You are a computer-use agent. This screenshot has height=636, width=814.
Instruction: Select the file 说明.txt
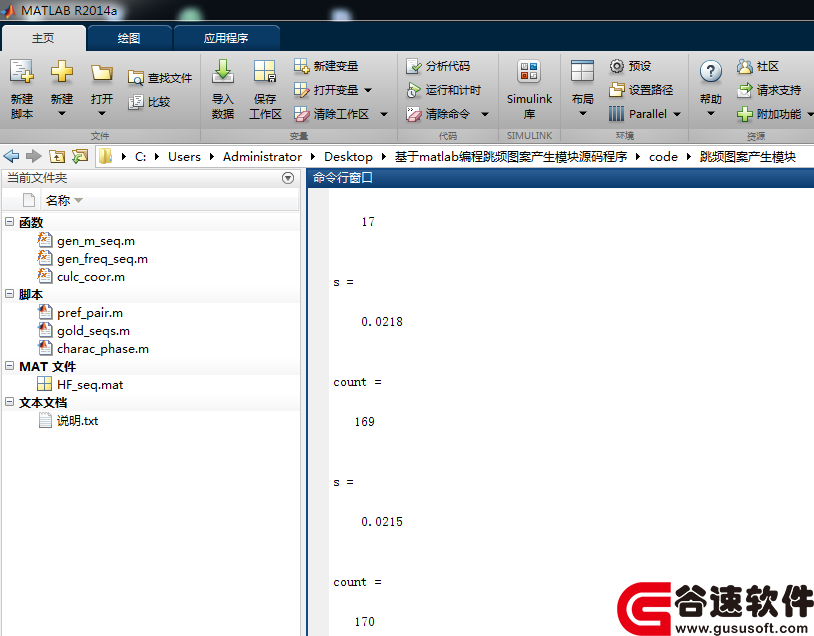(x=77, y=421)
